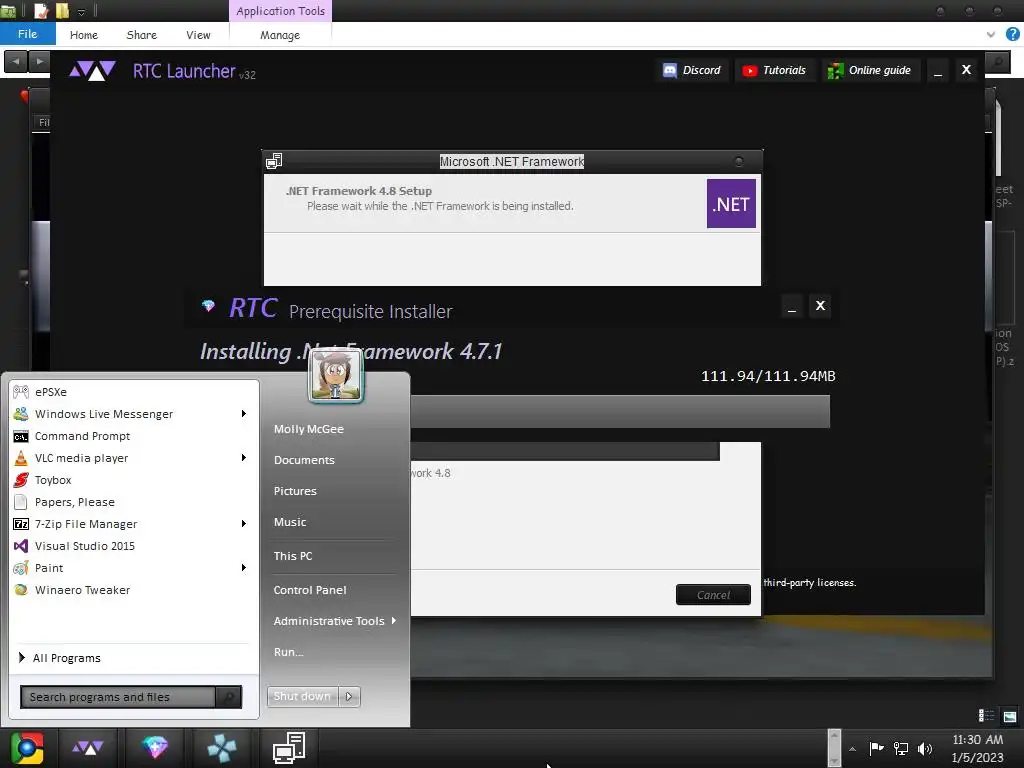Viewport: 1024px width, 768px height.
Task: Open Tutorials link in RTC Launcher
Action: pyautogui.click(x=775, y=70)
